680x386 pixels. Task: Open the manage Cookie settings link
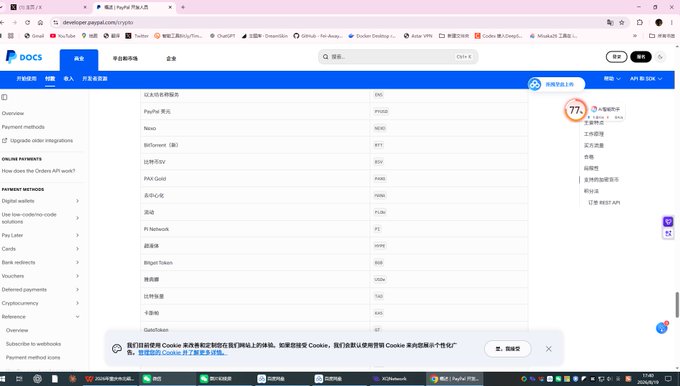click(183, 353)
